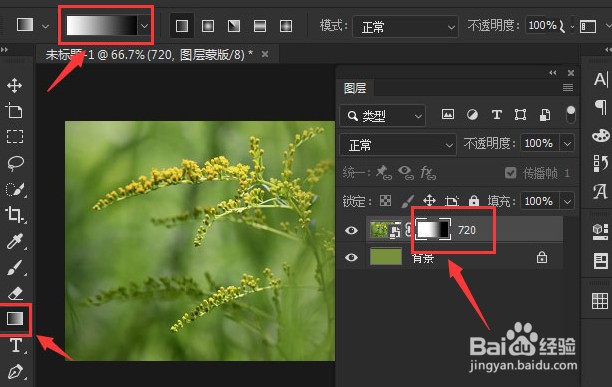This screenshot has width=612, height=387.
Task: Lock image pixels brush icon
Action: (x=407, y=201)
